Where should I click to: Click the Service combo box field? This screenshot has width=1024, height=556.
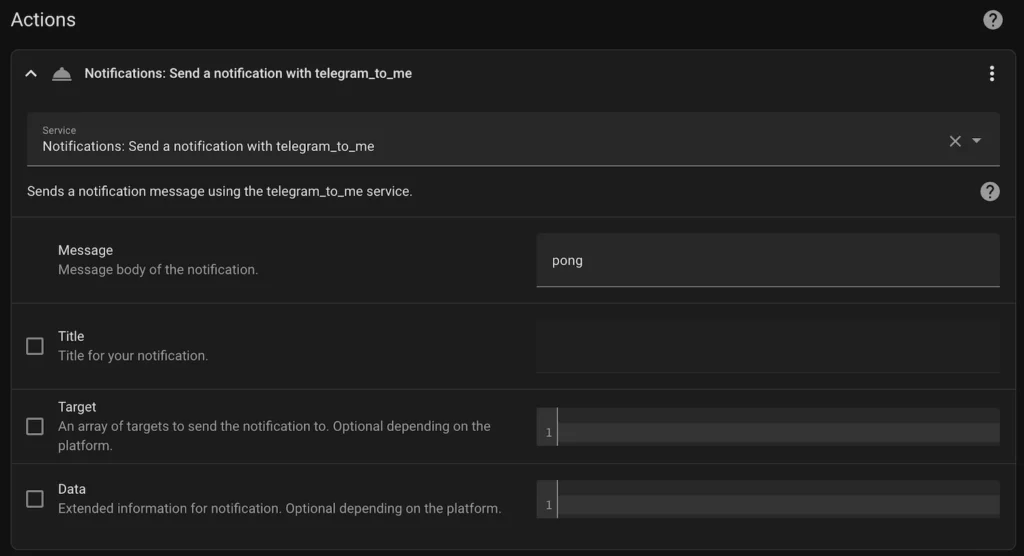tap(480, 140)
